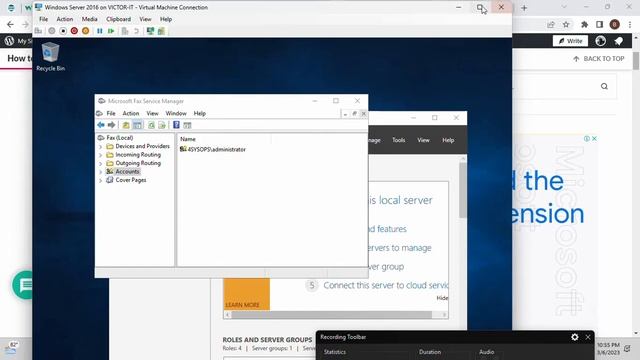This screenshot has height=360, width=640.
Task: Select Incoming Routing folder in tree
Action: 138,155
